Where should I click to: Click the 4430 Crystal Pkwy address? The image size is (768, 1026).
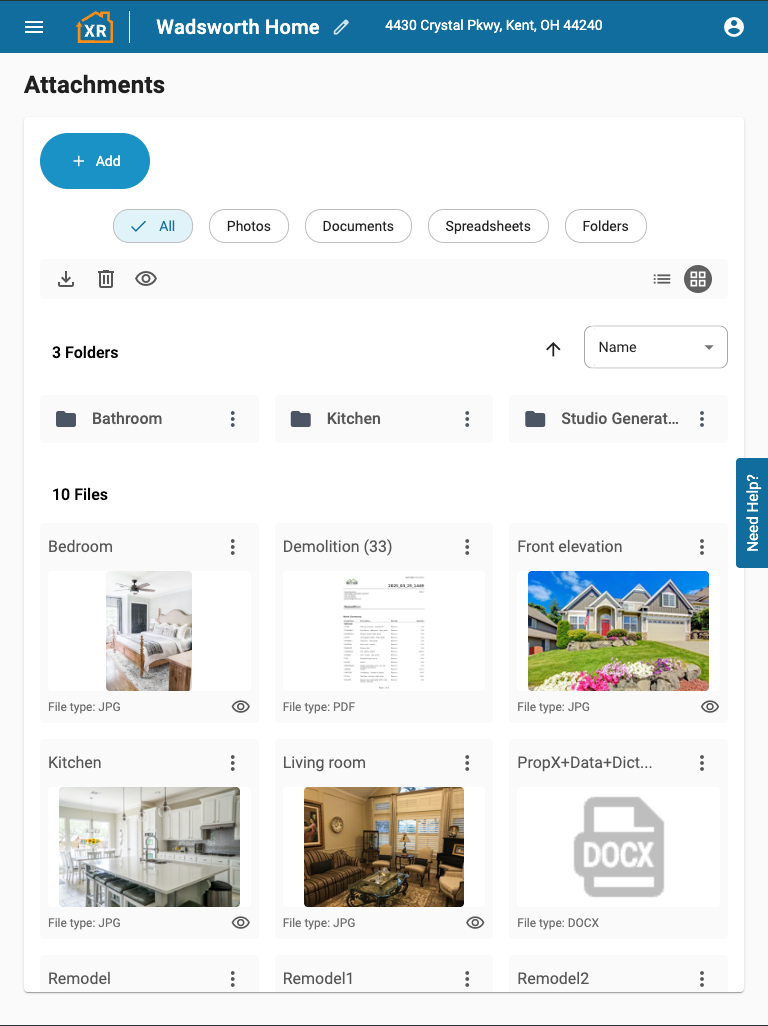point(494,26)
